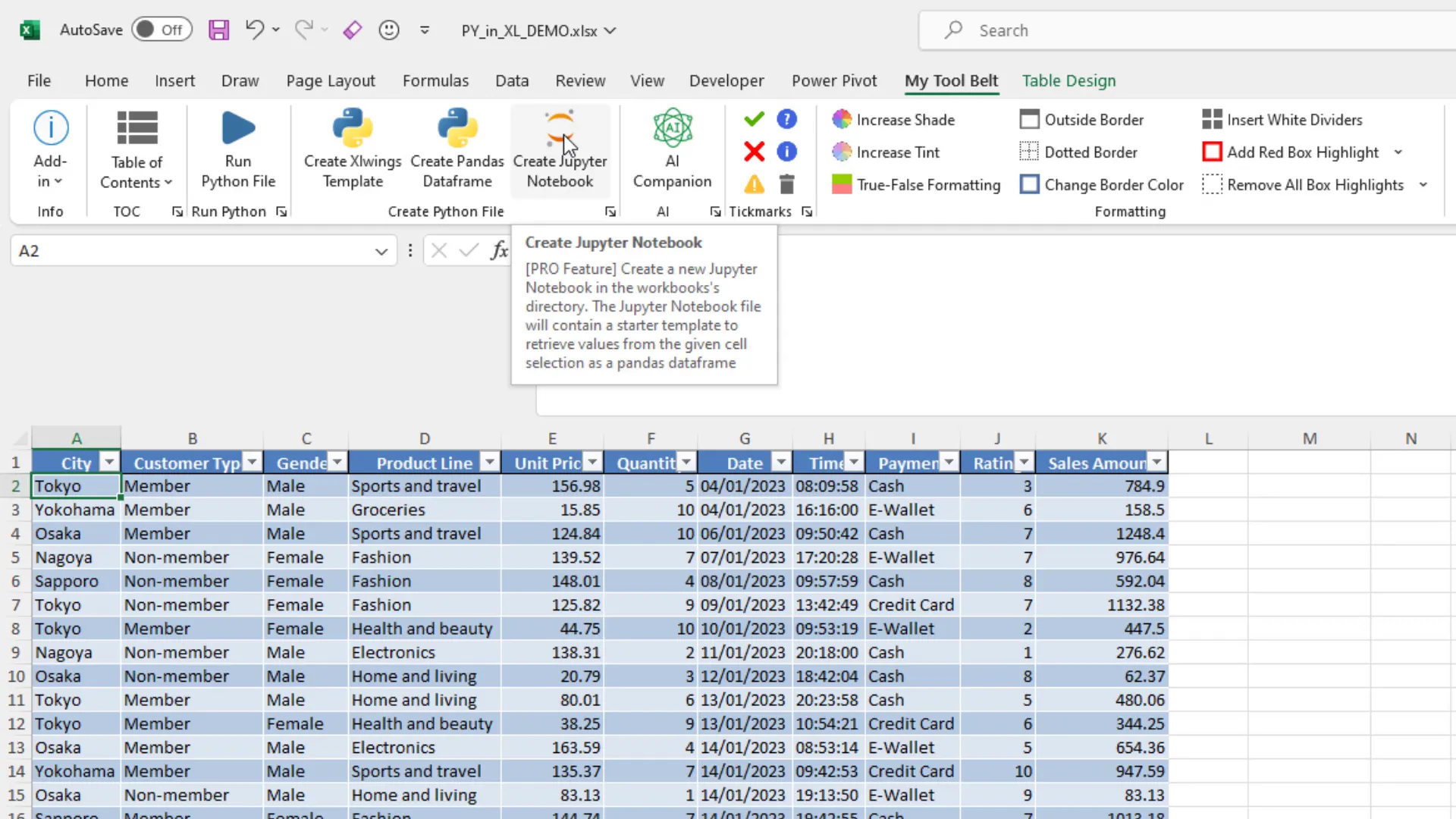This screenshot has height=819, width=1456.
Task: Open the Create Python File dialog launcher
Action: (610, 212)
